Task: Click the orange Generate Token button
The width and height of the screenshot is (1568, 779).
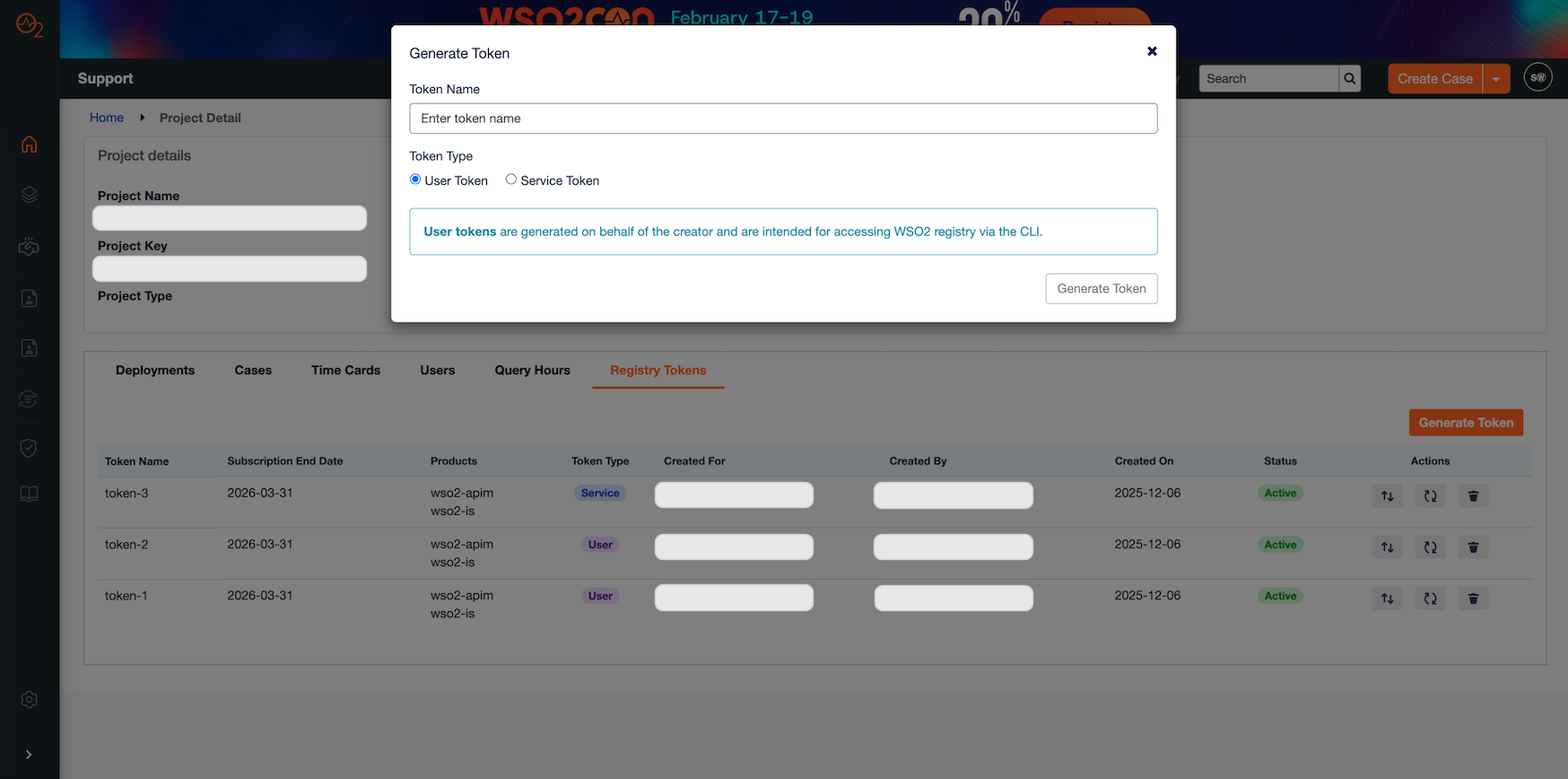Action: point(1466,423)
